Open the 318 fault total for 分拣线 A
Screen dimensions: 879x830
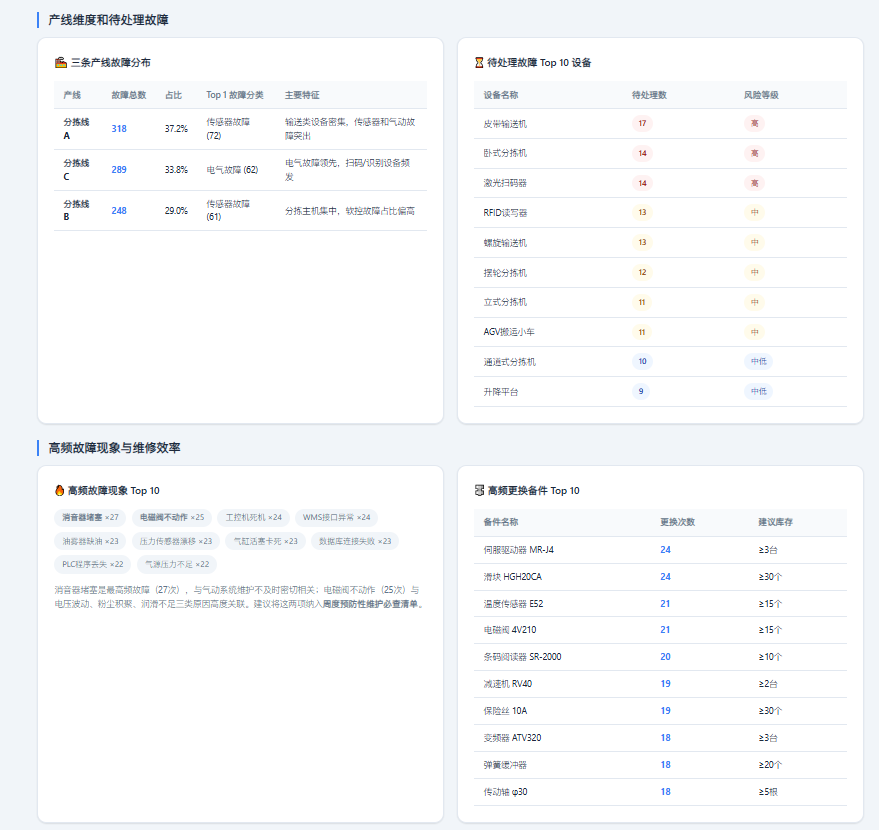tap(119, 129)
